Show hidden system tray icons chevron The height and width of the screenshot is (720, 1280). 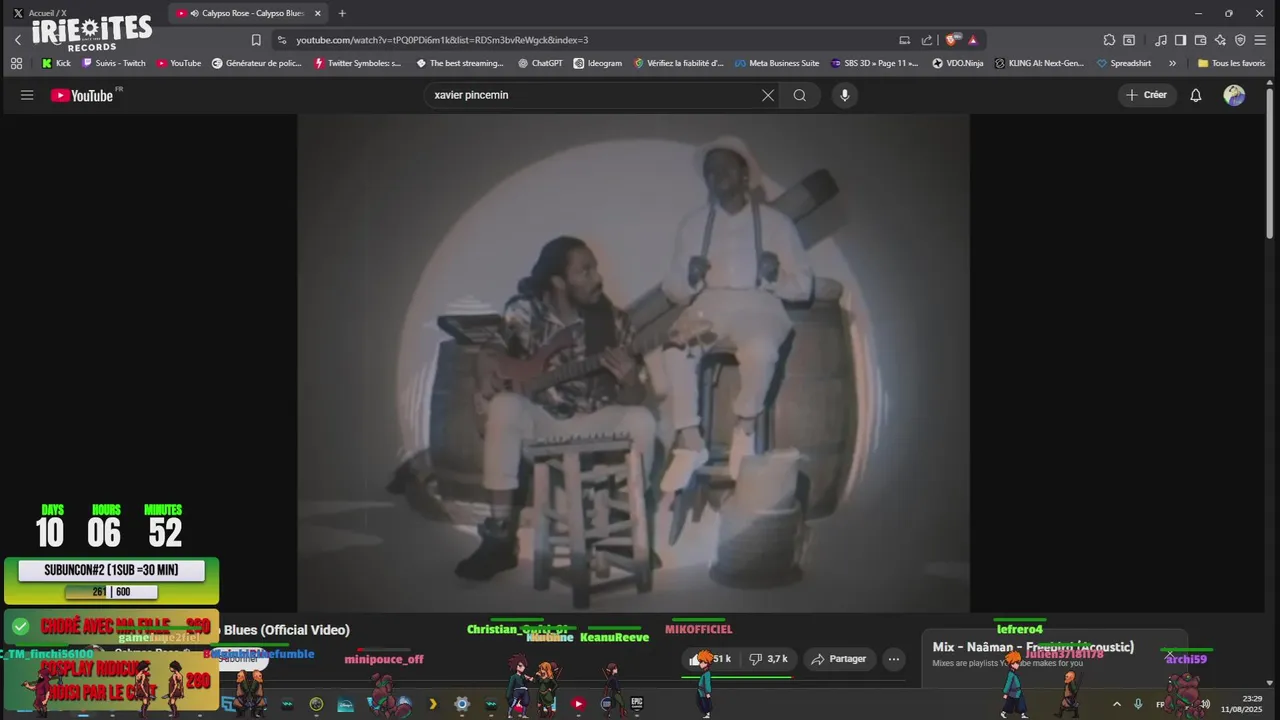pos(1117,704)
